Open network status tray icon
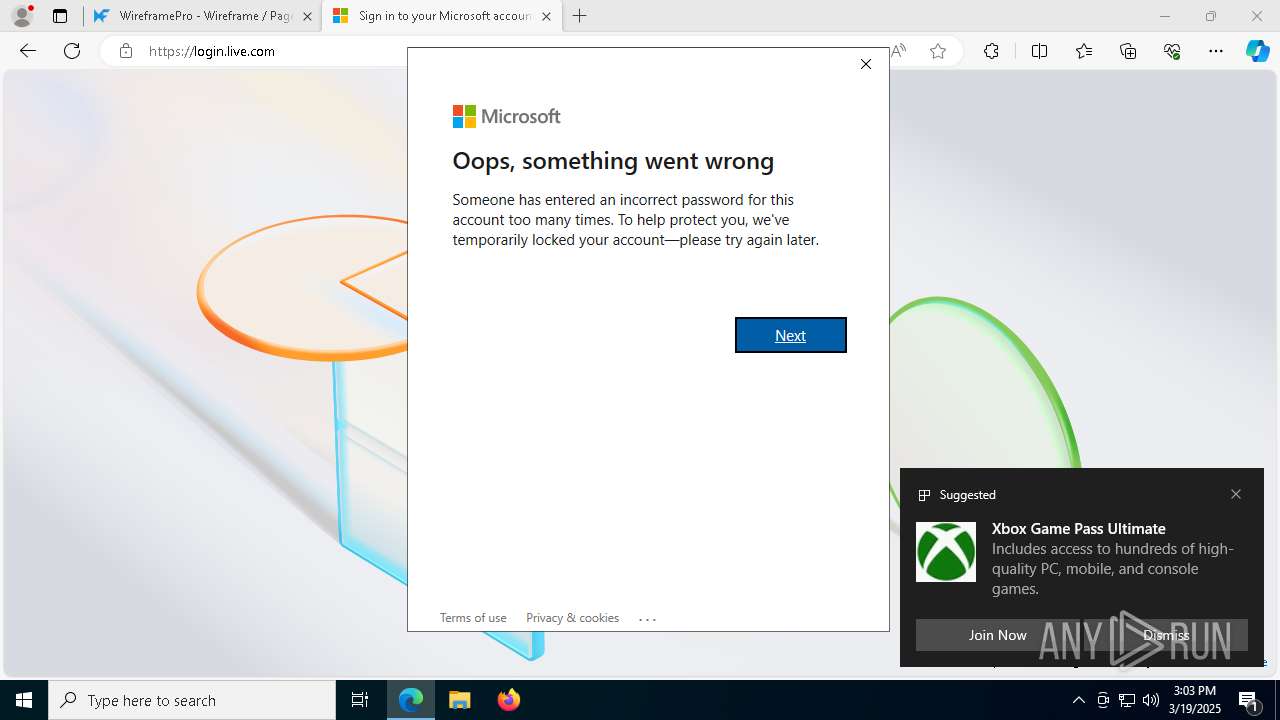Screen dimensions: 1280x720 [x=1127, y=700]
